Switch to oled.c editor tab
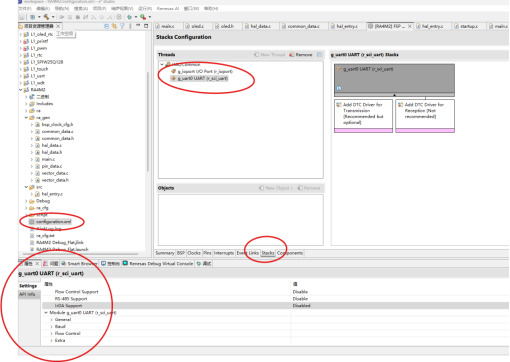Image resolution: width=510 pixels, height=362 pixels. point(197,26)
